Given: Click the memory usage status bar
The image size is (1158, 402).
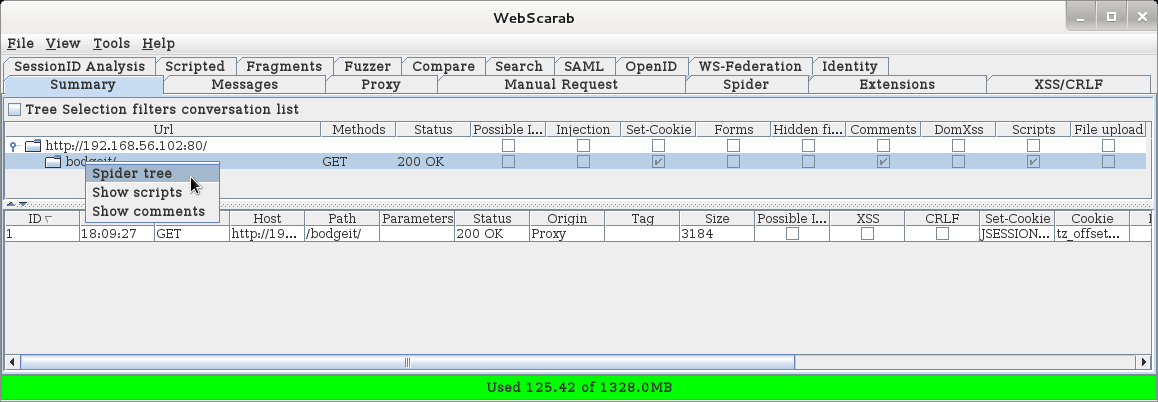Looking at the screenshot, I should (x=579, y=387).
